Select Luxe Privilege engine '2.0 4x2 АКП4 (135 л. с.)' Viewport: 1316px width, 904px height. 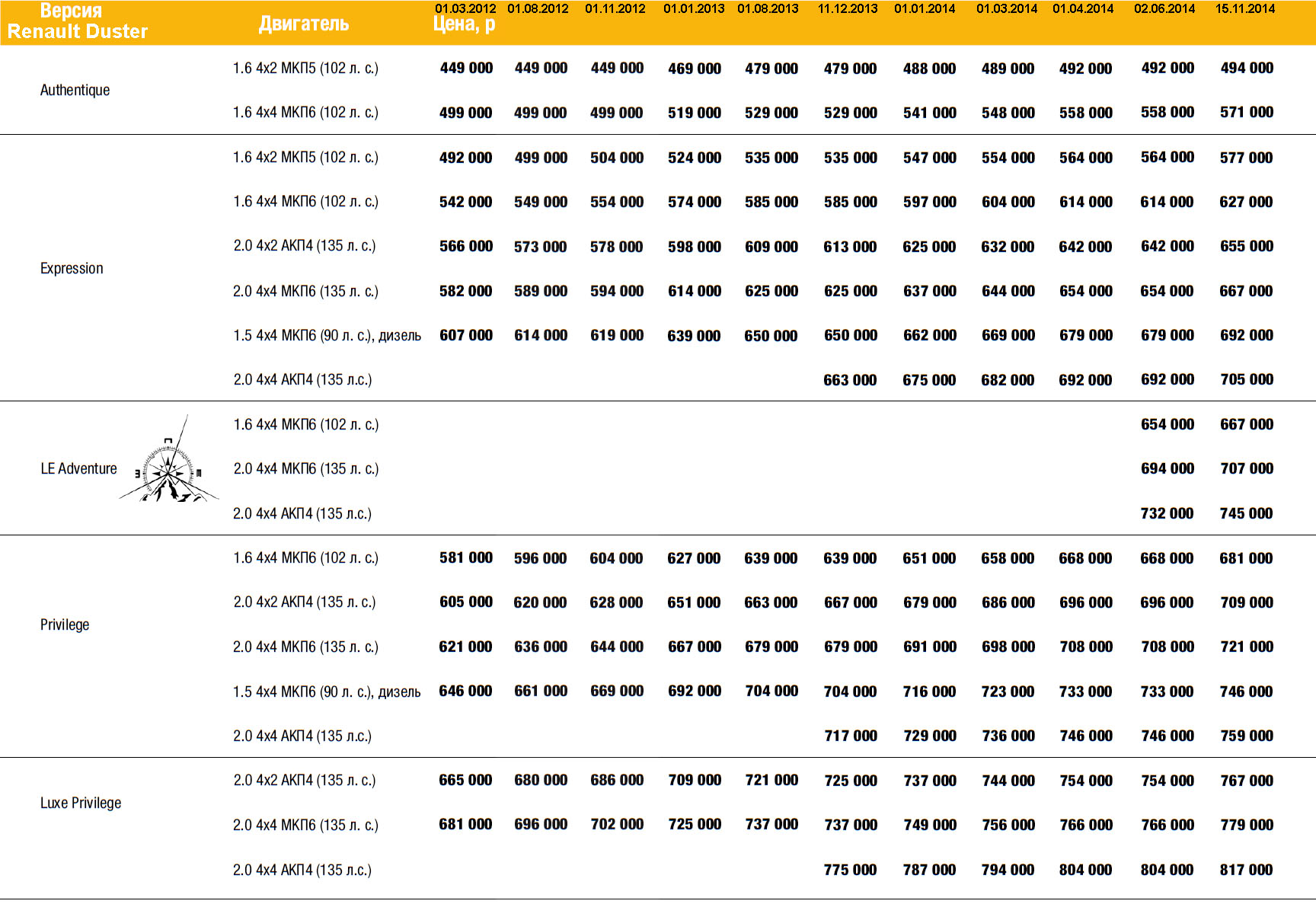pyautogui.click(x=305, y=780)
